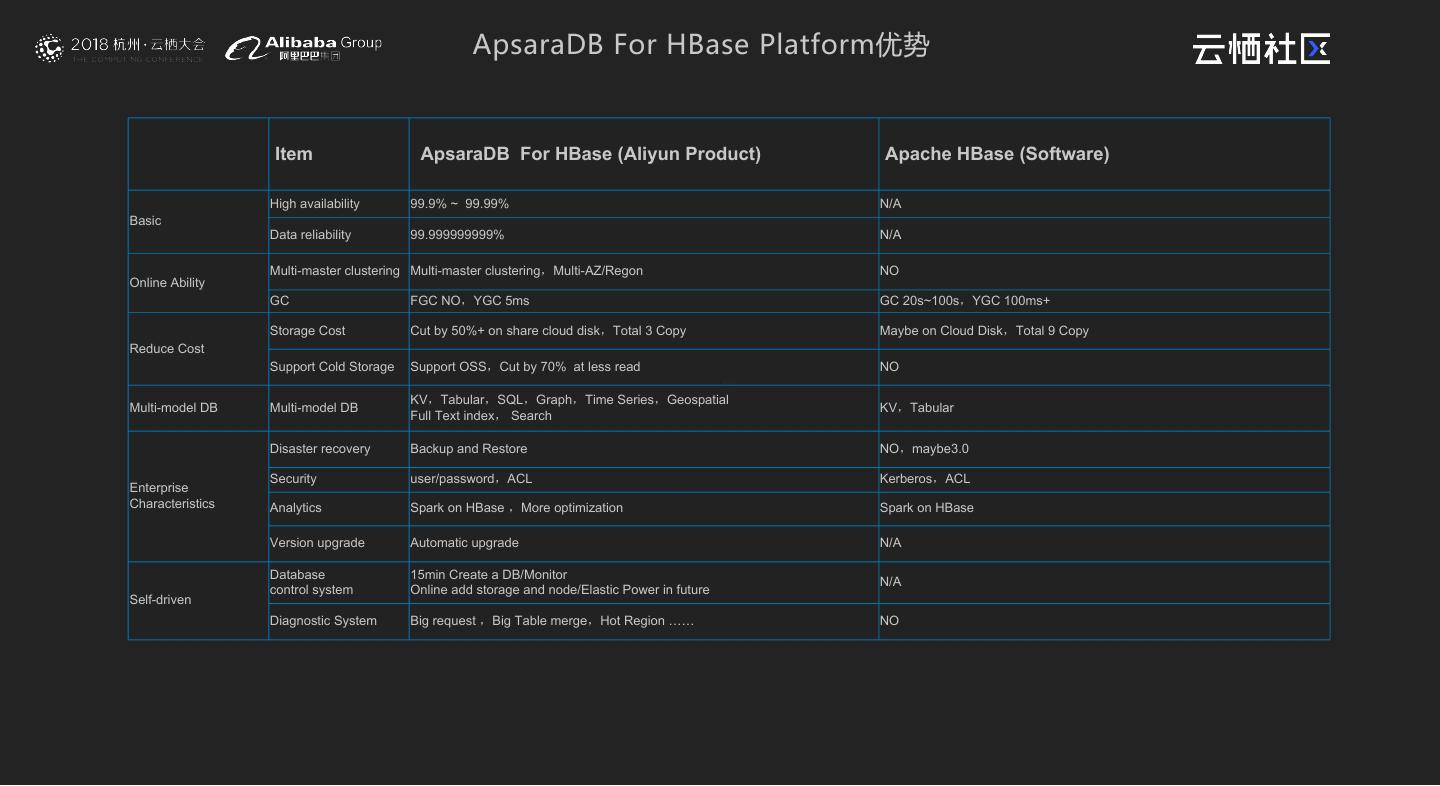Select the slide title ApsaraDB For HBase Platform
The image size is (1440, 786).
tap(700, 45)
